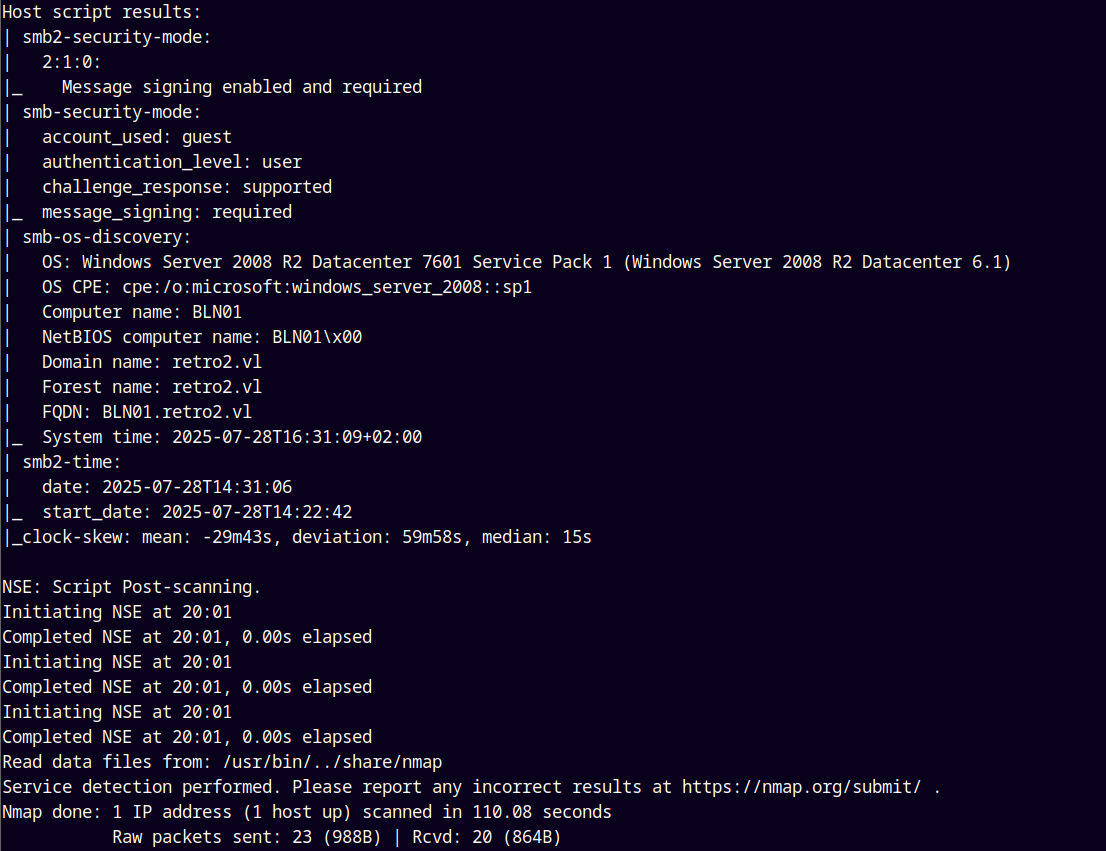Click the System time timestamp line

(x=232, y=437)
